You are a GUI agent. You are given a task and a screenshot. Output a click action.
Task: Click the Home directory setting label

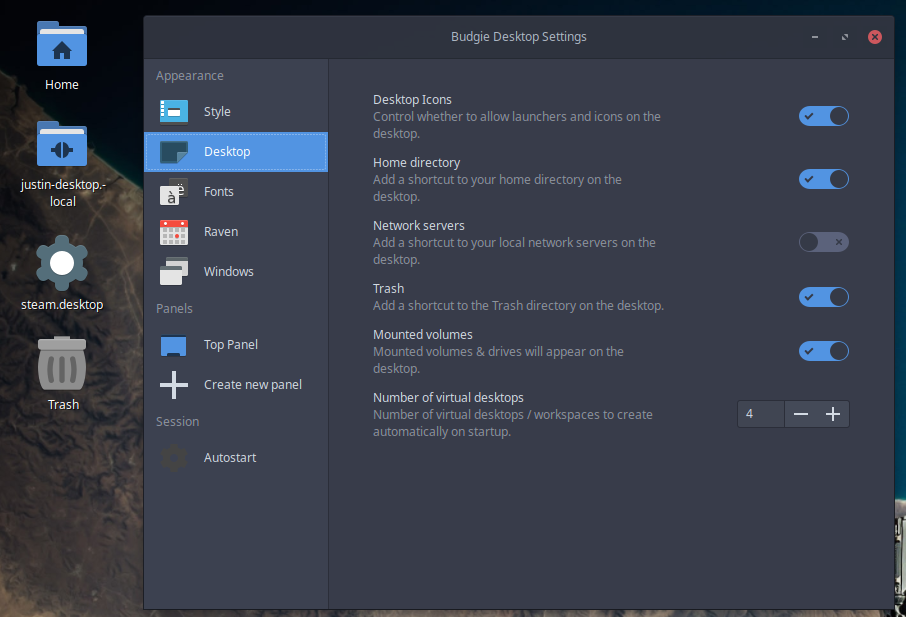(417, 162)
